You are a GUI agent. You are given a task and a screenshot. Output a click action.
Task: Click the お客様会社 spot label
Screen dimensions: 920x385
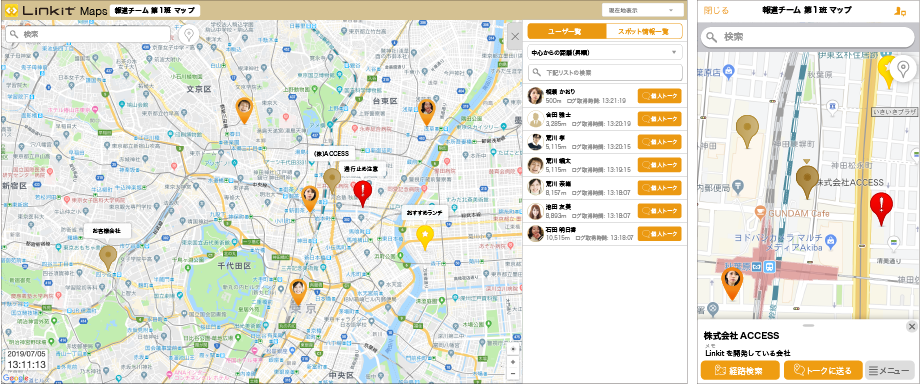pyautogui.click(x=107, y=231)
